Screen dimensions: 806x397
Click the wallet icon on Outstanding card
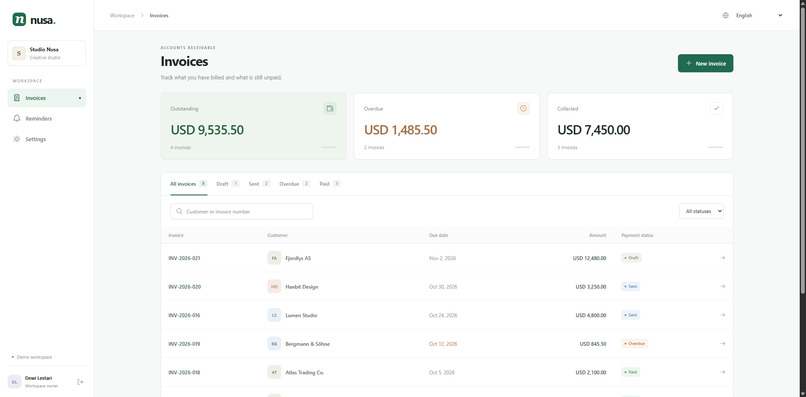329,109
